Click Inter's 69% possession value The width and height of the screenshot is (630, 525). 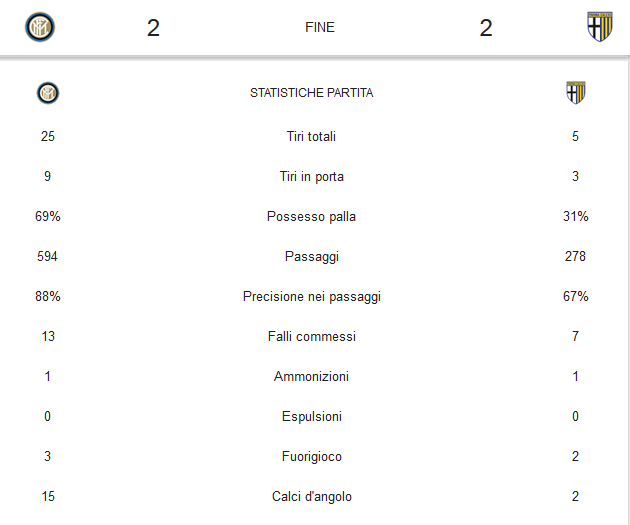click(x=48, y=217)
